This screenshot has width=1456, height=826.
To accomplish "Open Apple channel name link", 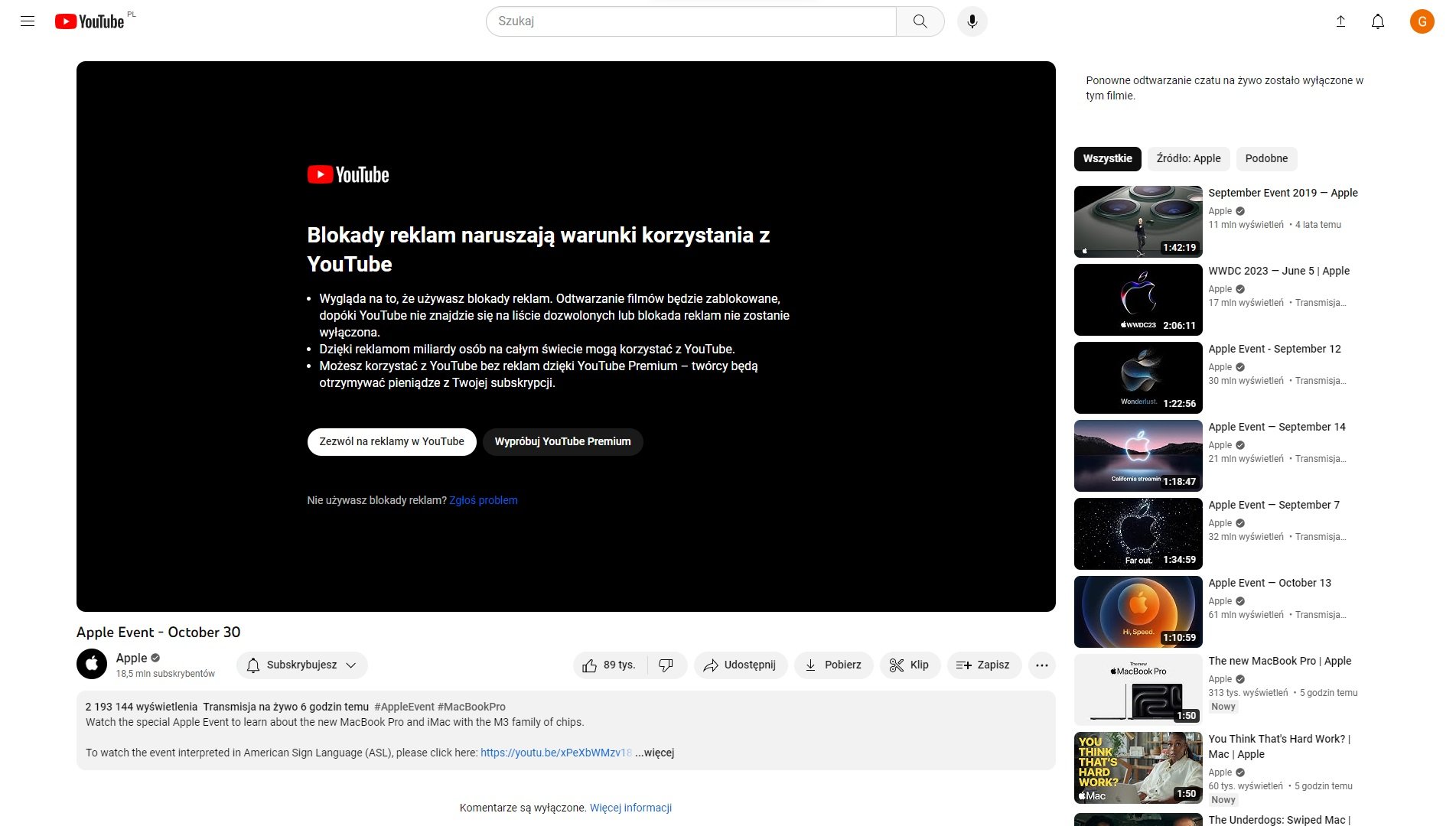I will tap(132, 658).
